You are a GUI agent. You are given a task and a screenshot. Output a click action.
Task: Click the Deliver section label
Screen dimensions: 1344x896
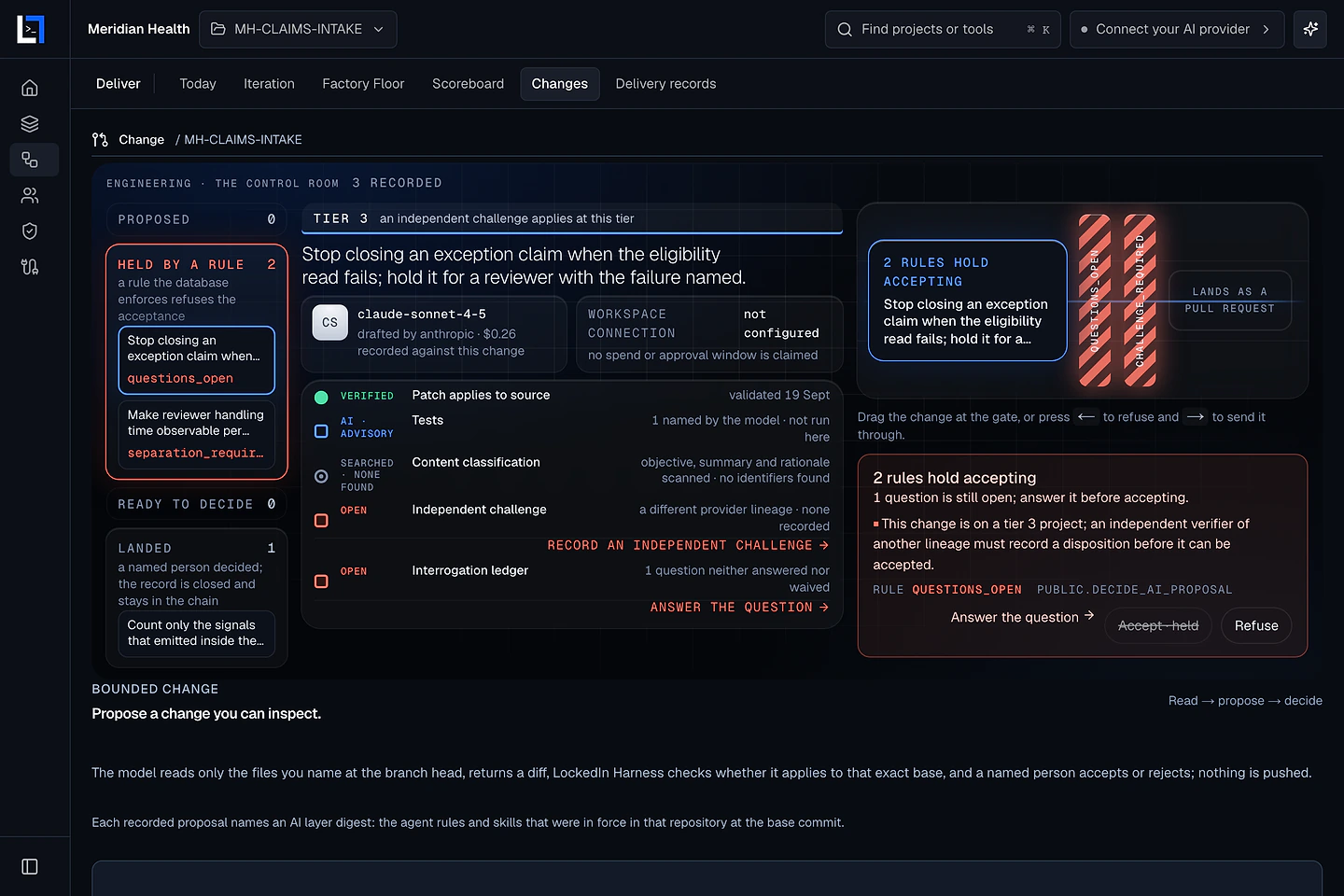pos(119,84)
